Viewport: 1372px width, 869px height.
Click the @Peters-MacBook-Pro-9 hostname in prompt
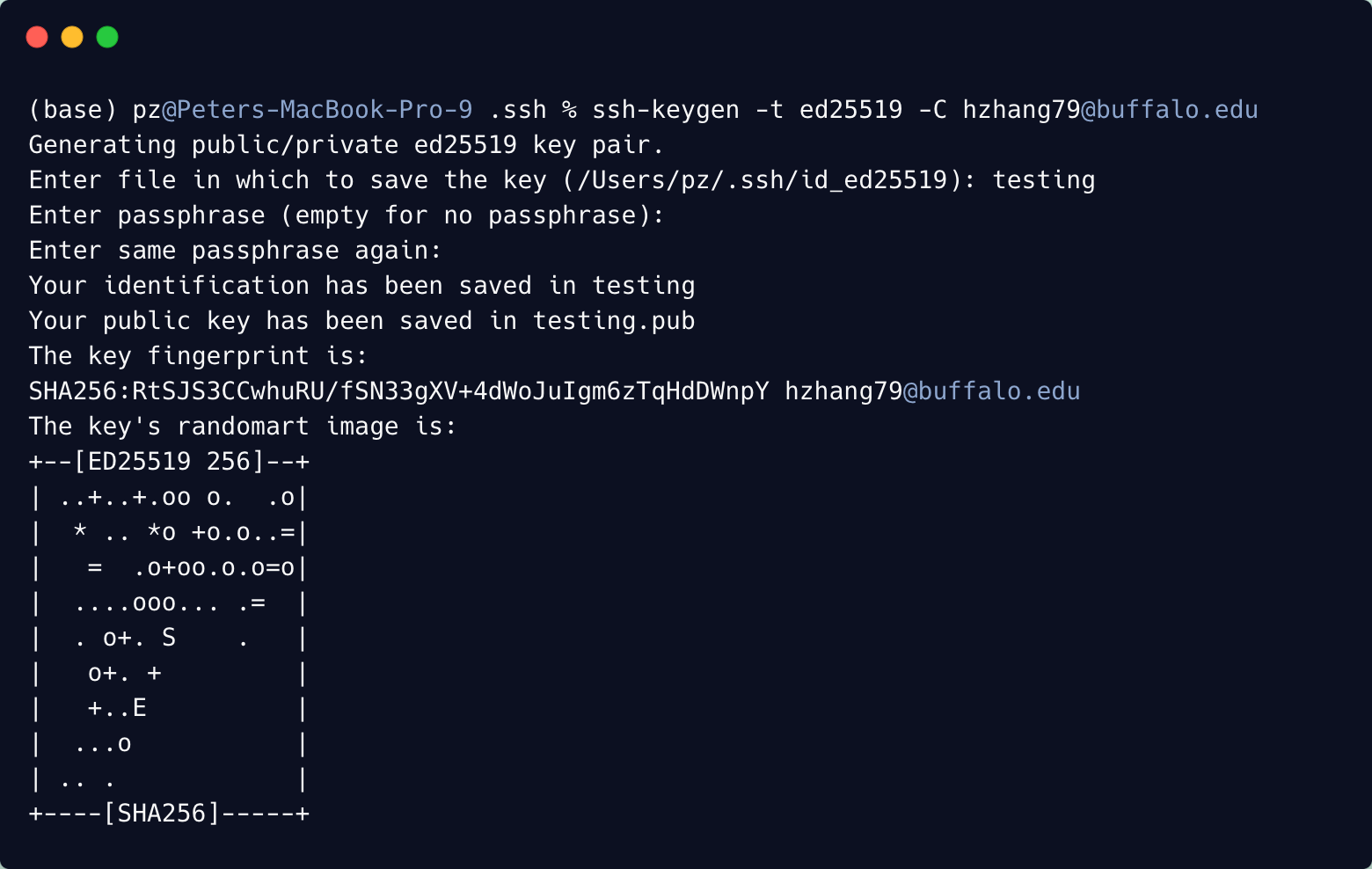coord(317,110)
